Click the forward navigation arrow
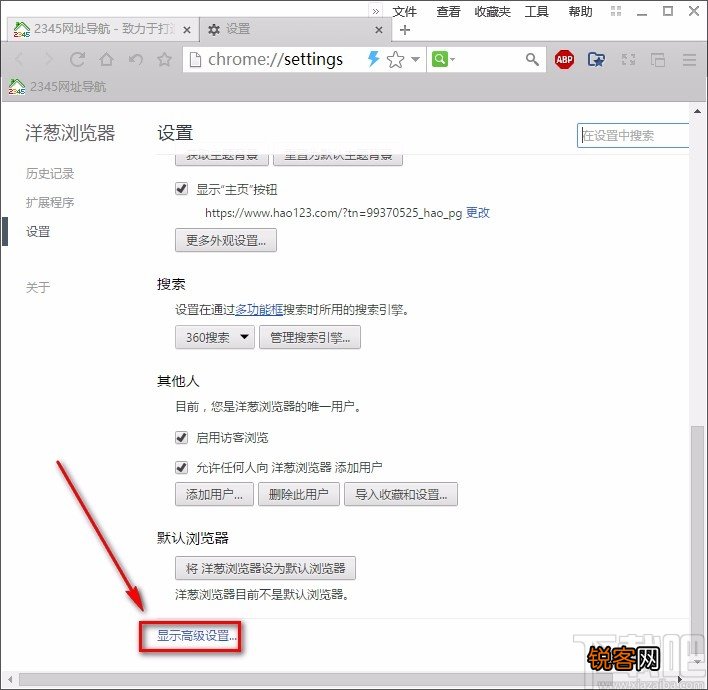Image resolution: width=708 pixels, height=690 pixels. (x=48, y=59)
